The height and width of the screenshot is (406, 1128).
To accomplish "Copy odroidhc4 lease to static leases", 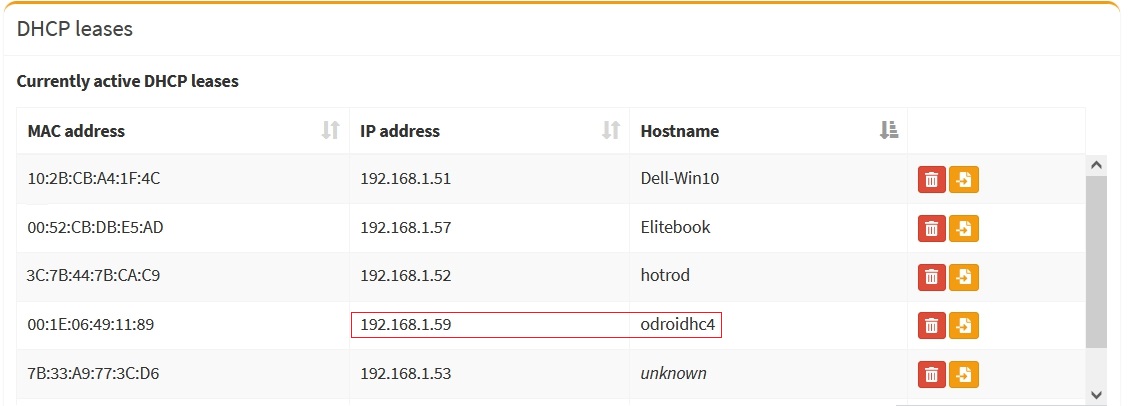I will click(963, 325).
